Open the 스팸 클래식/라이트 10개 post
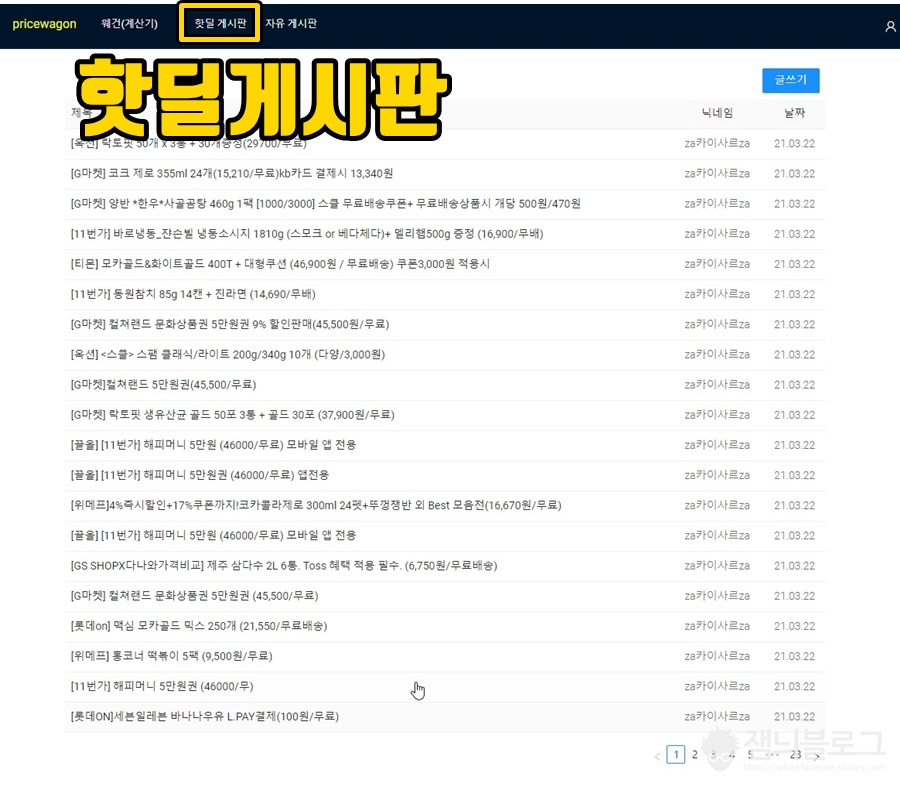This screenshot has width=900, height=786. [x=227, y=354]
